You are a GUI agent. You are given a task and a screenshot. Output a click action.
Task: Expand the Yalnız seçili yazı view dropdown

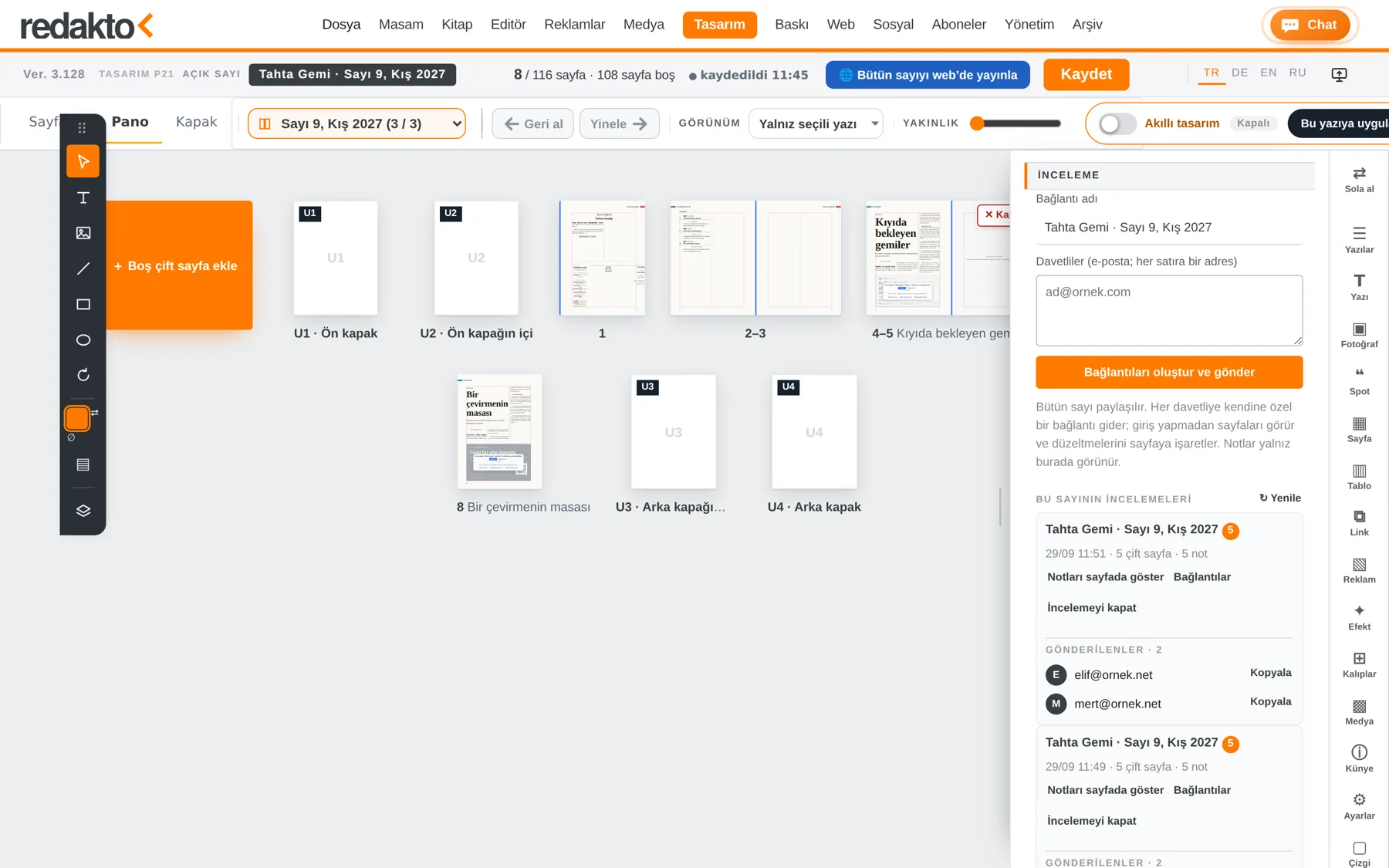point(816,123)
